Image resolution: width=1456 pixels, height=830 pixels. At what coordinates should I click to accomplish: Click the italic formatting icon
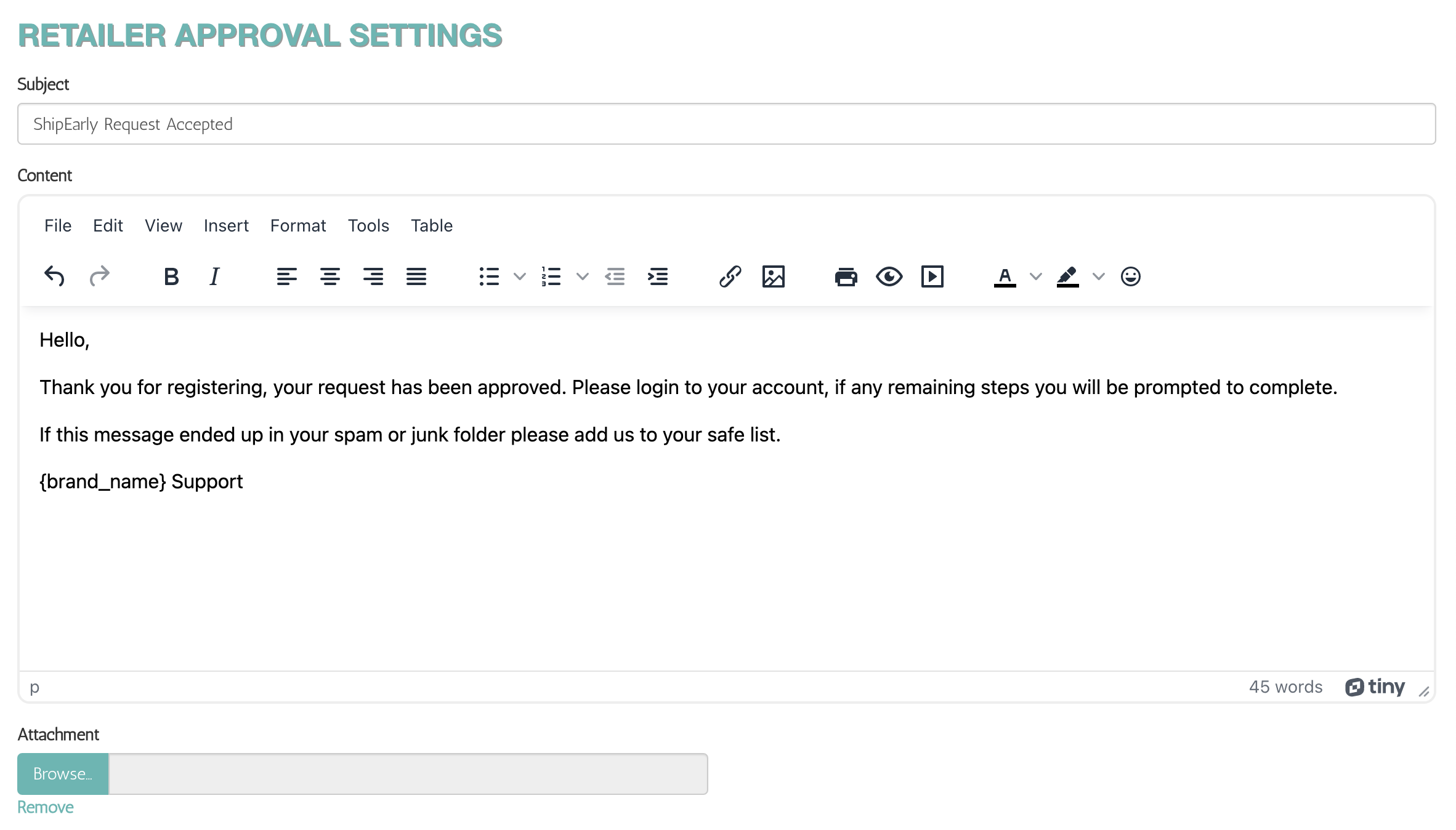pyautogui.click(x=214, y=276)
